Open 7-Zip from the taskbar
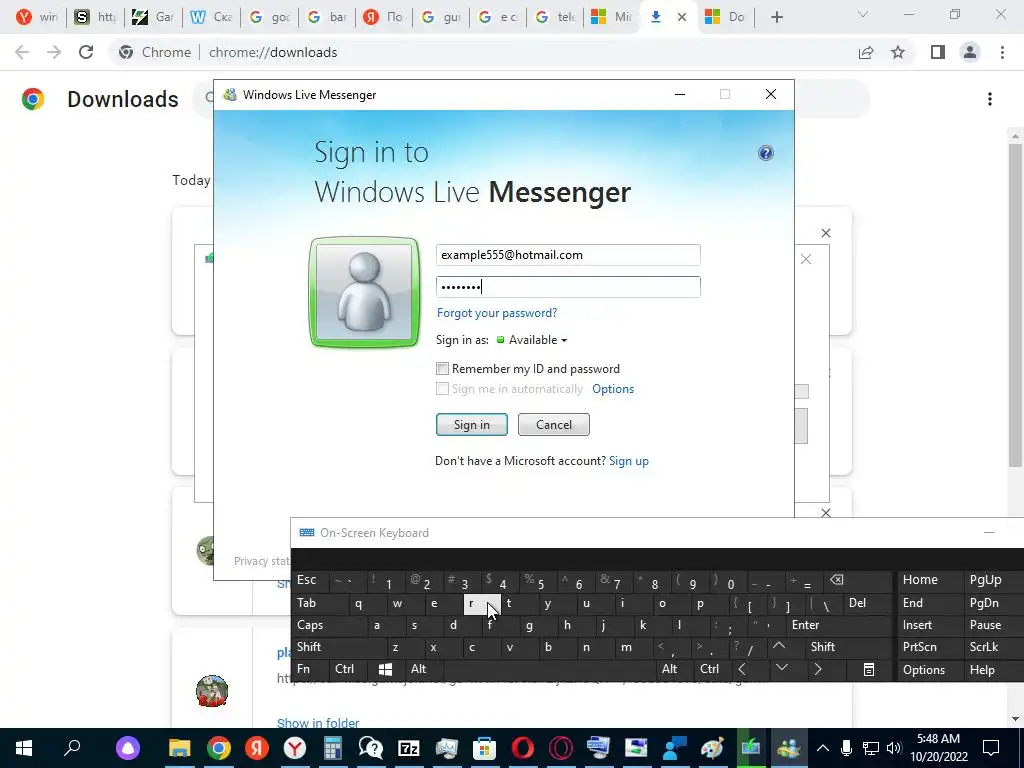1024x768 pixels. 409,748
